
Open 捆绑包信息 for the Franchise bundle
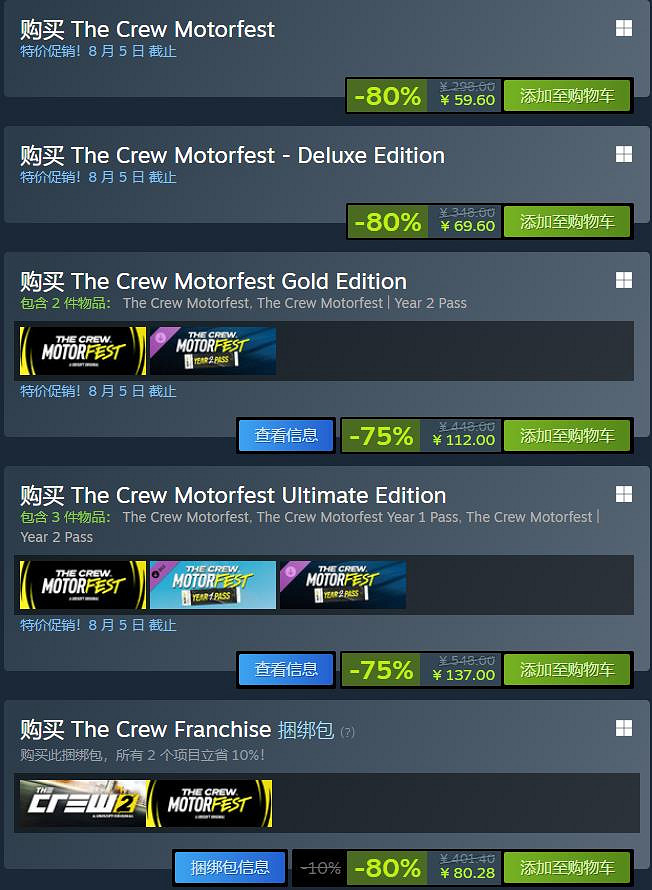point(230,867)
